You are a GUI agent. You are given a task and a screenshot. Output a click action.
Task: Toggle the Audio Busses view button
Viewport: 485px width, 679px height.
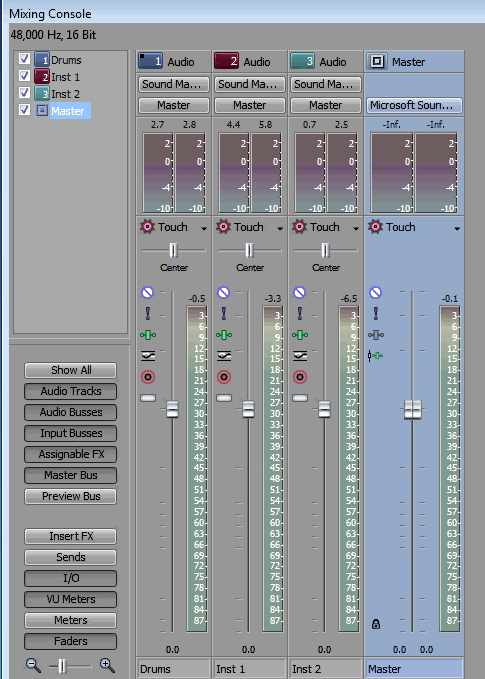[x=71, y=412]
